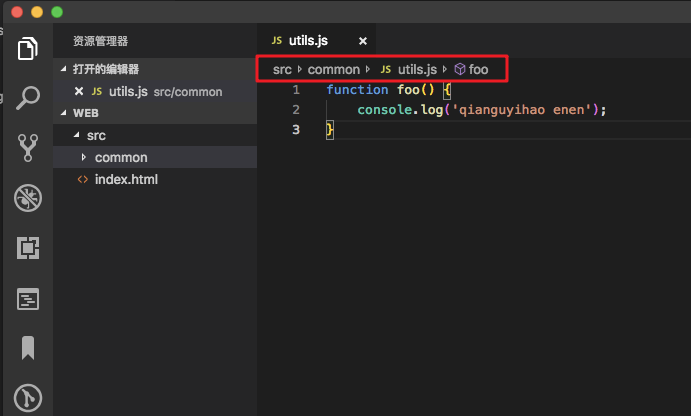
Task: Collapse the src folder in tree
Action: (x=75, y=136)
